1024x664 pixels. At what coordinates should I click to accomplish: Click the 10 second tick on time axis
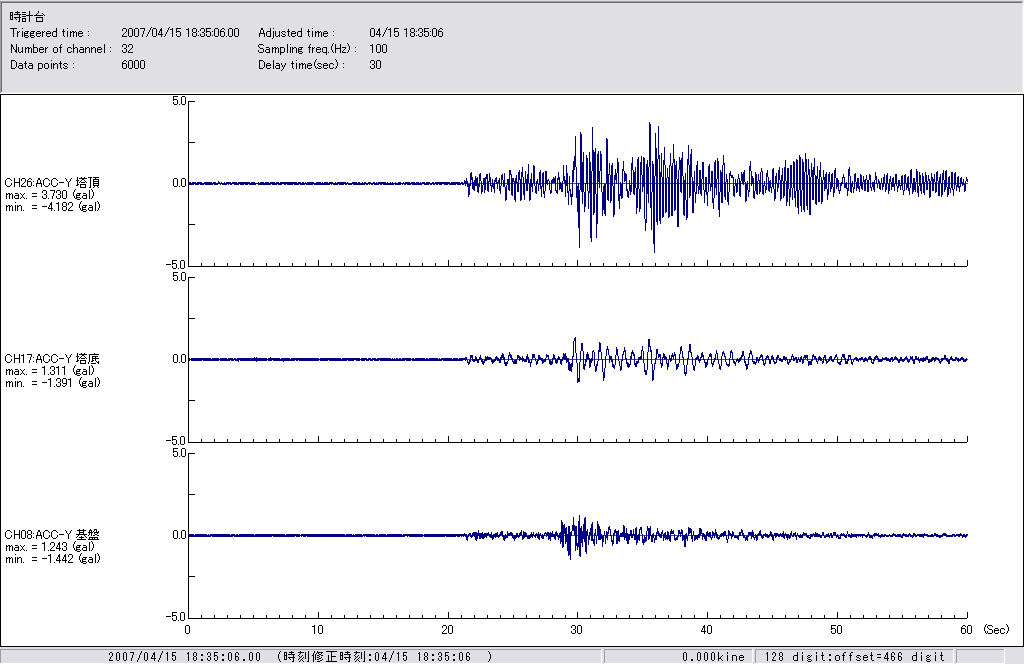click(318, 631)
